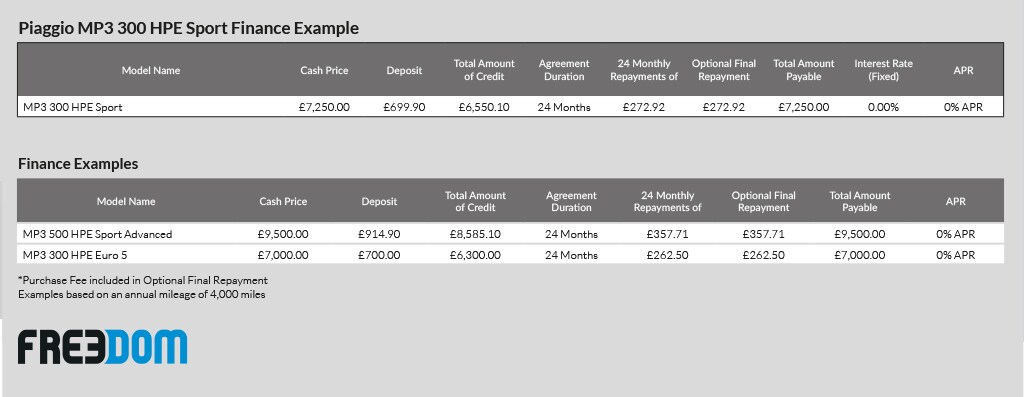Select the £8,585.10 credit amount
The width and height of the screenshot is (1024, 397).
475,234
